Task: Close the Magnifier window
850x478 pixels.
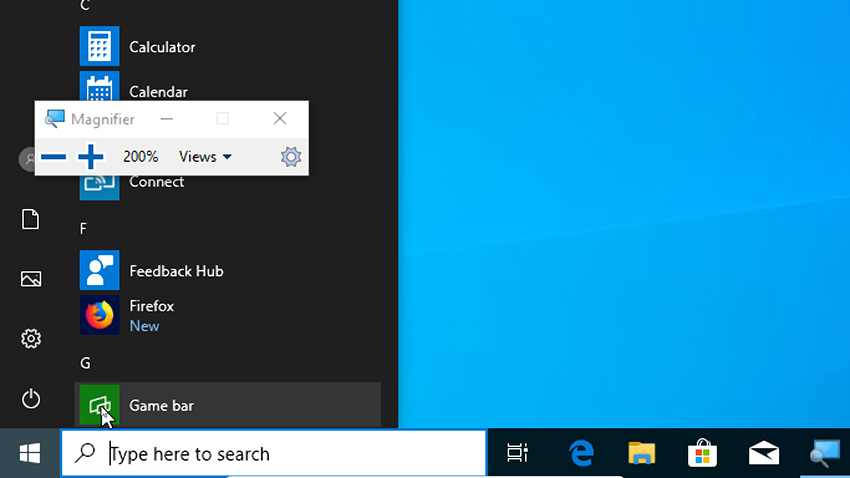Action: 280,119
